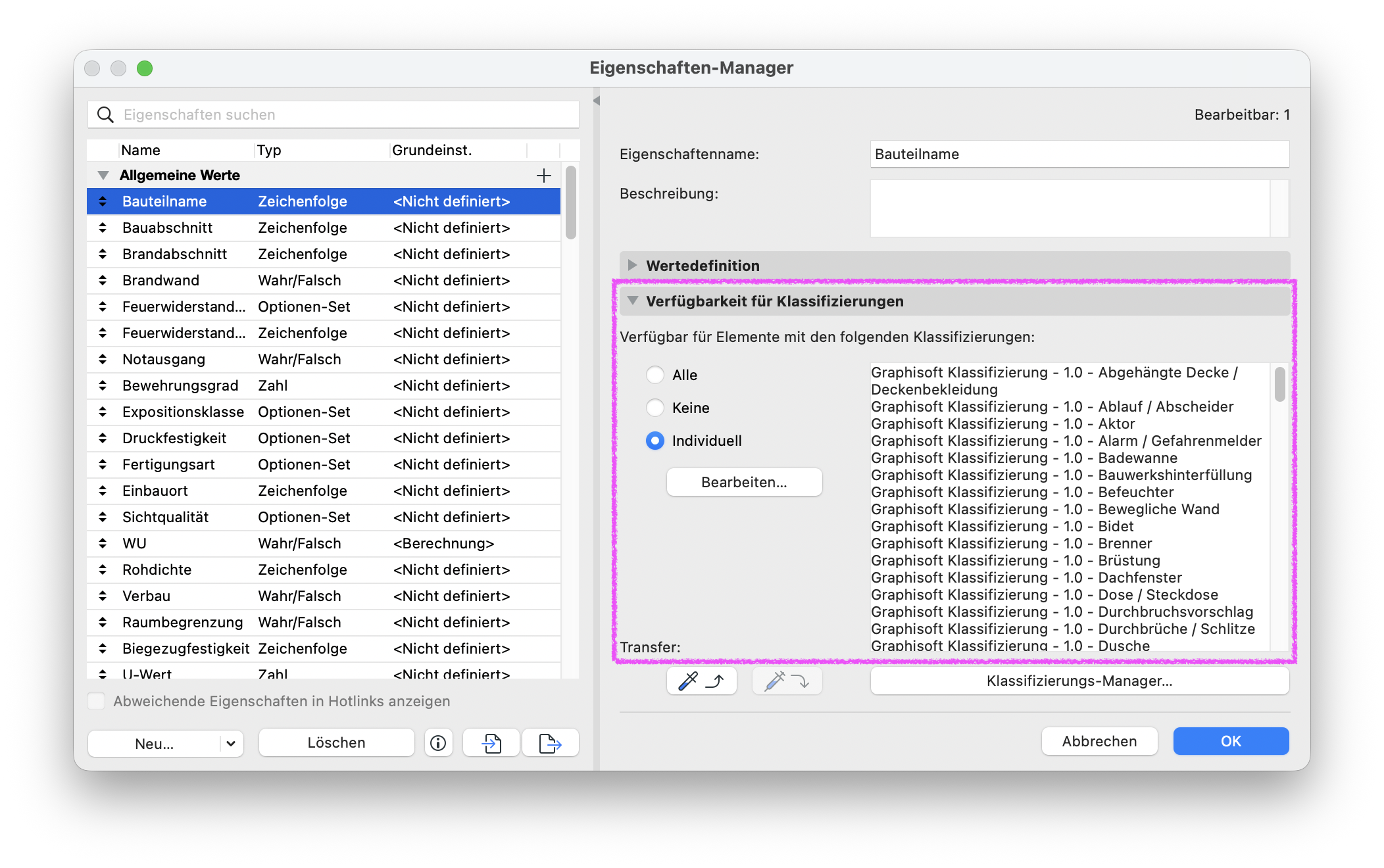Select the Feuerwiderstand... Optionen-Set row
This screenshot has width=1384, height=868.
point(324,306)
